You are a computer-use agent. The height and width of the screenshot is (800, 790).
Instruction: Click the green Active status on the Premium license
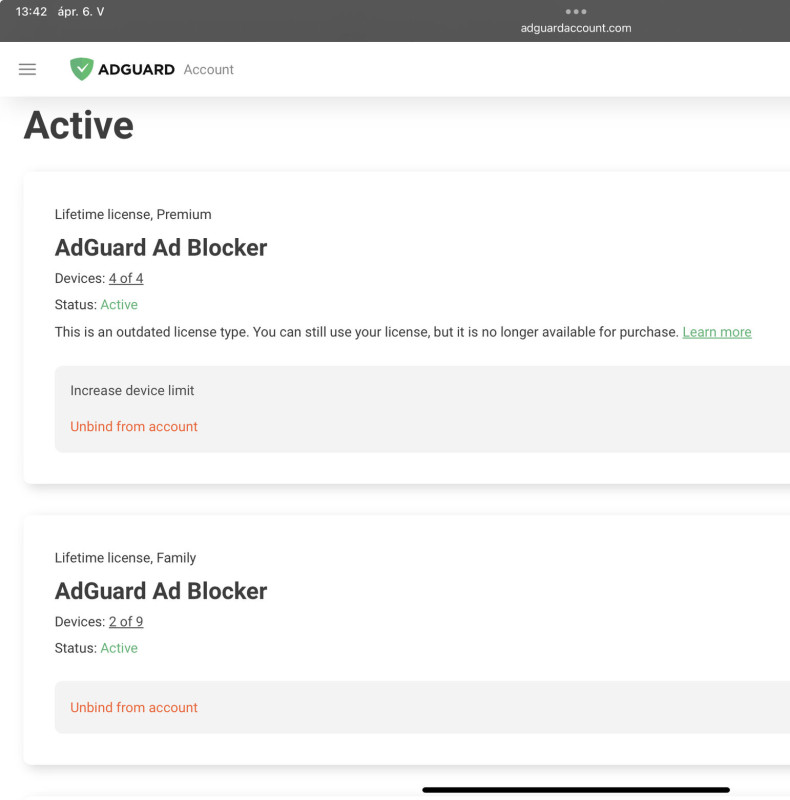[x=119, y=305]
